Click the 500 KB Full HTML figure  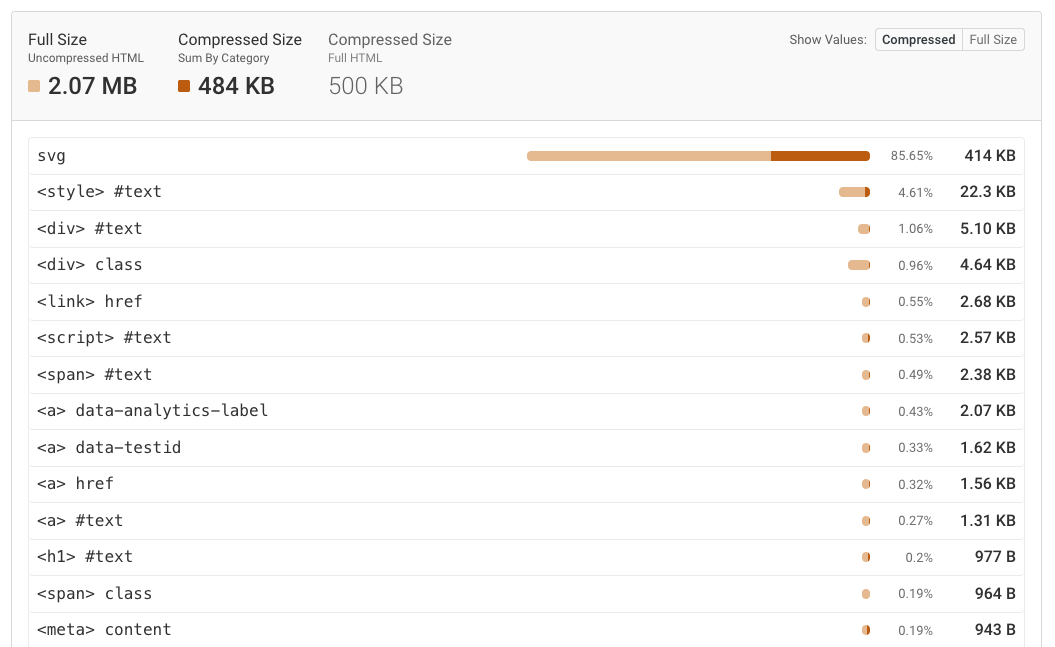pos(365,87)
